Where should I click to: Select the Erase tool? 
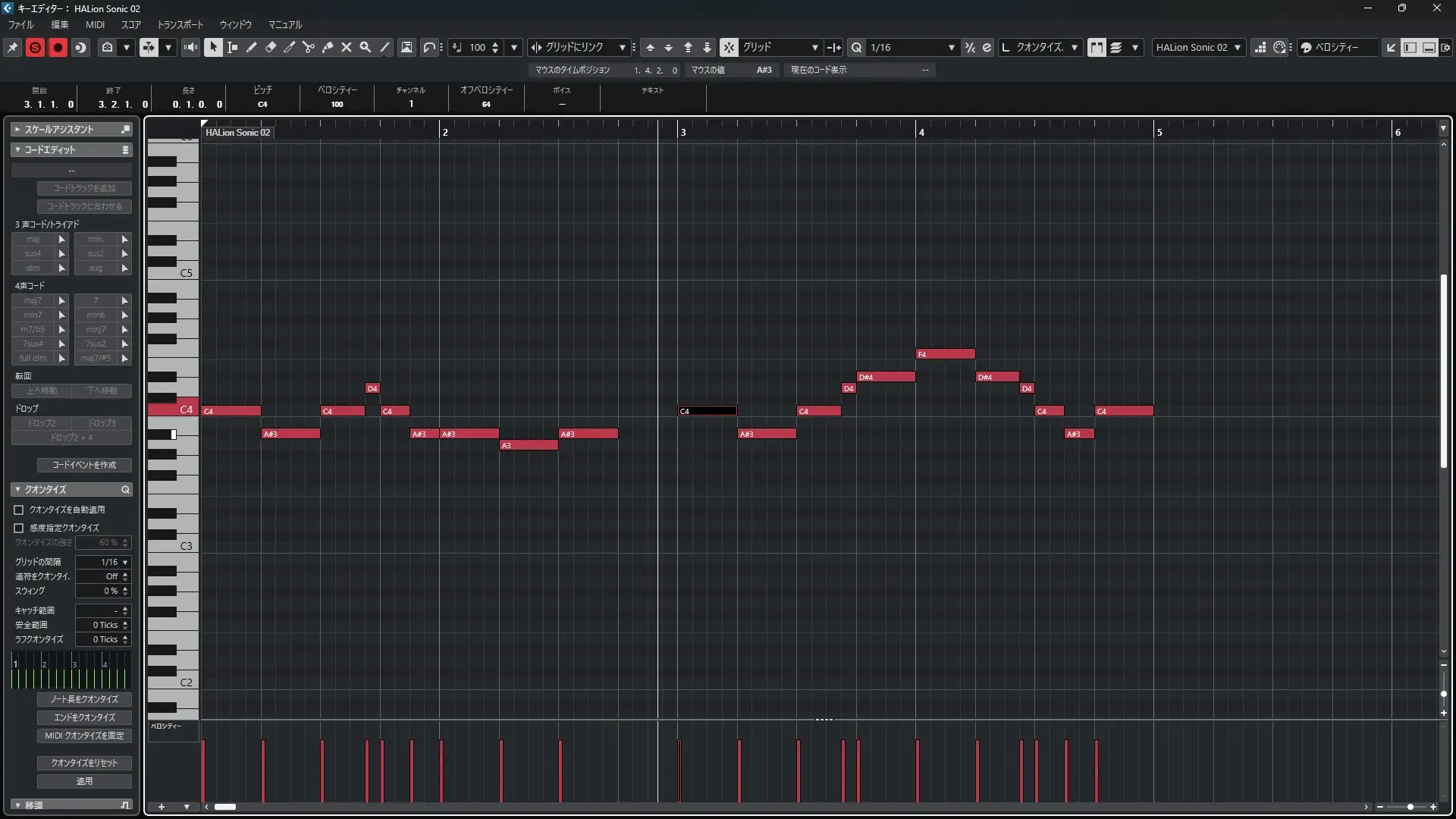271,48
